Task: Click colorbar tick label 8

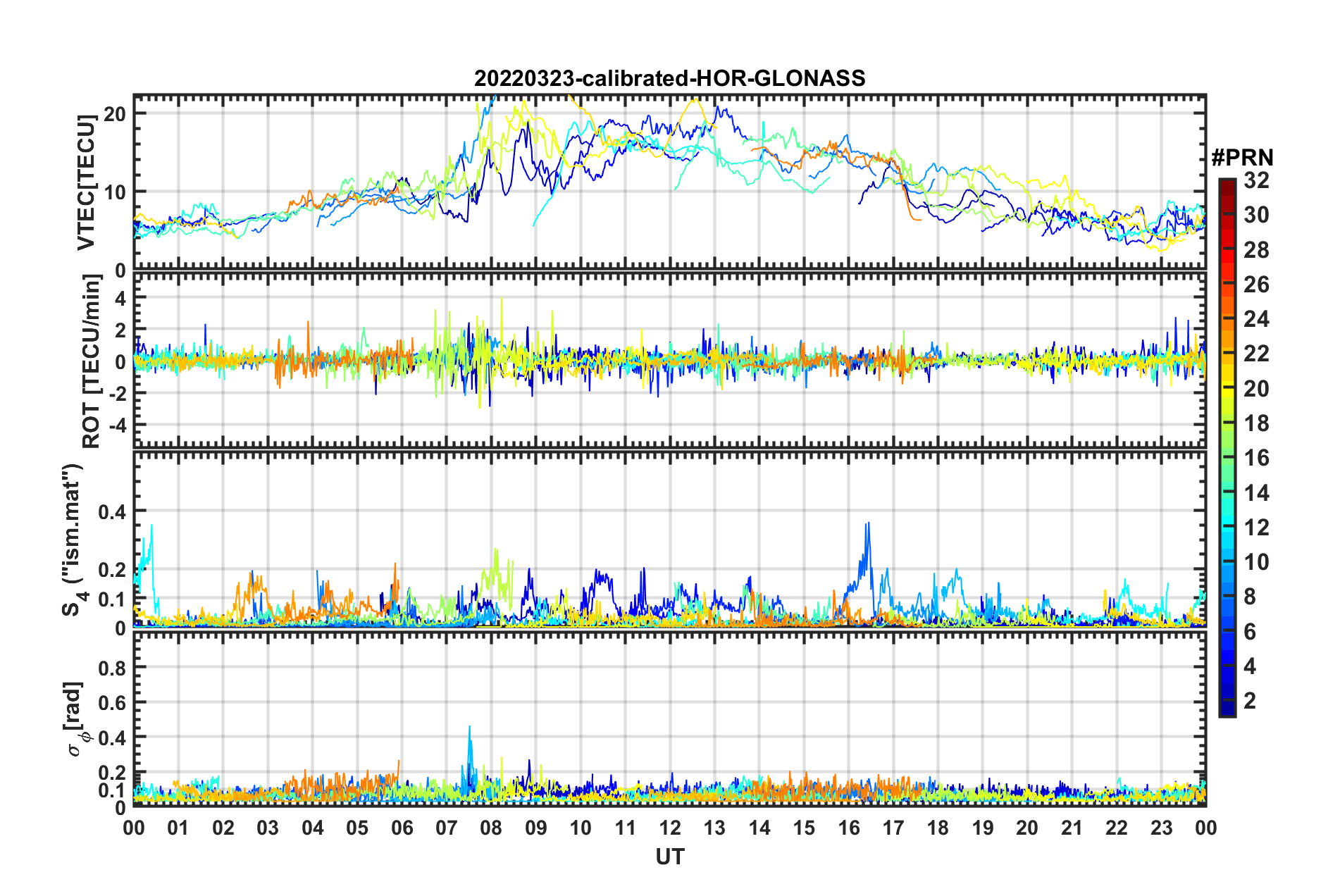Action: click(1251, 597)
